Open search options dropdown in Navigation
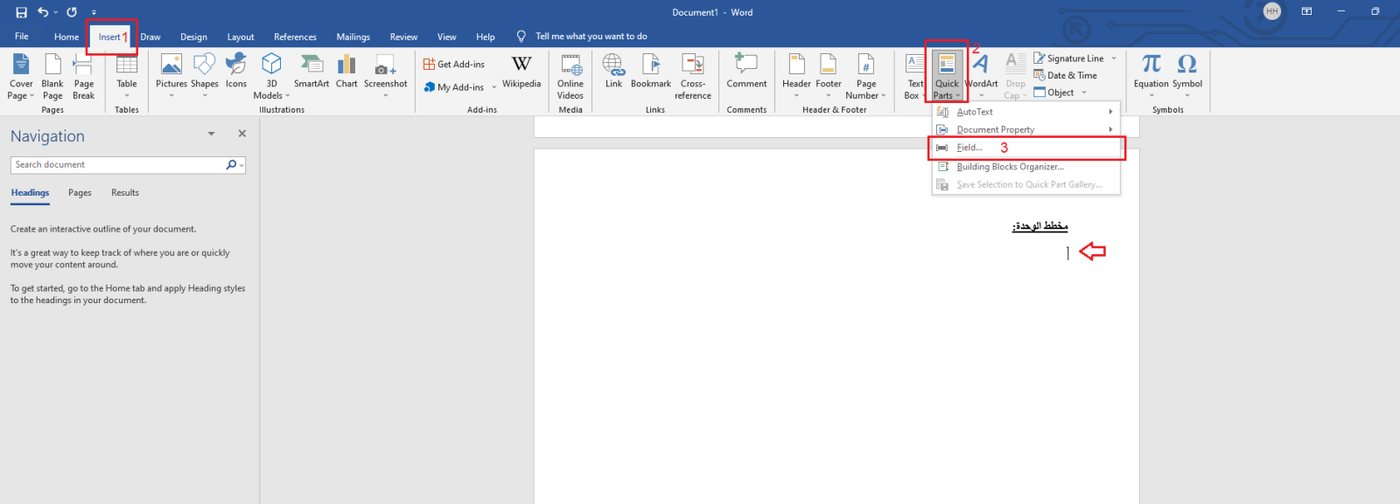 click(242, 165)
